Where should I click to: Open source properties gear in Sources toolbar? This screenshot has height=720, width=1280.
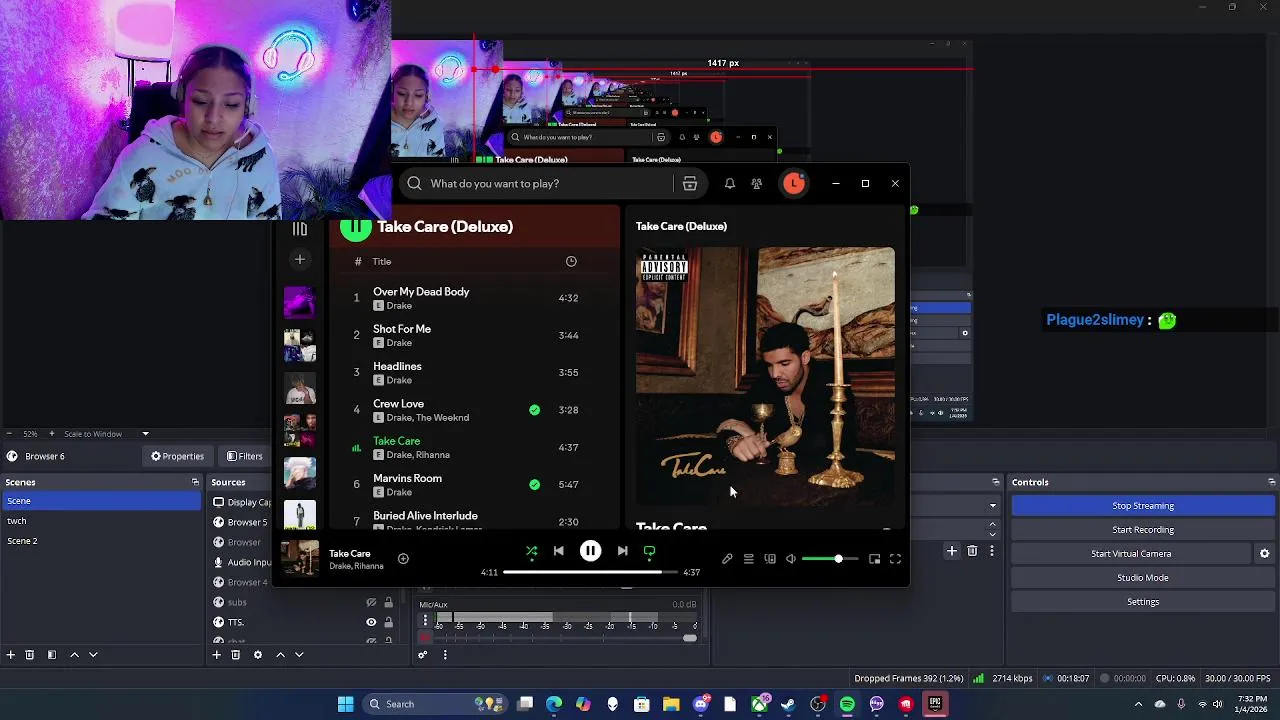tap(257, 655)
